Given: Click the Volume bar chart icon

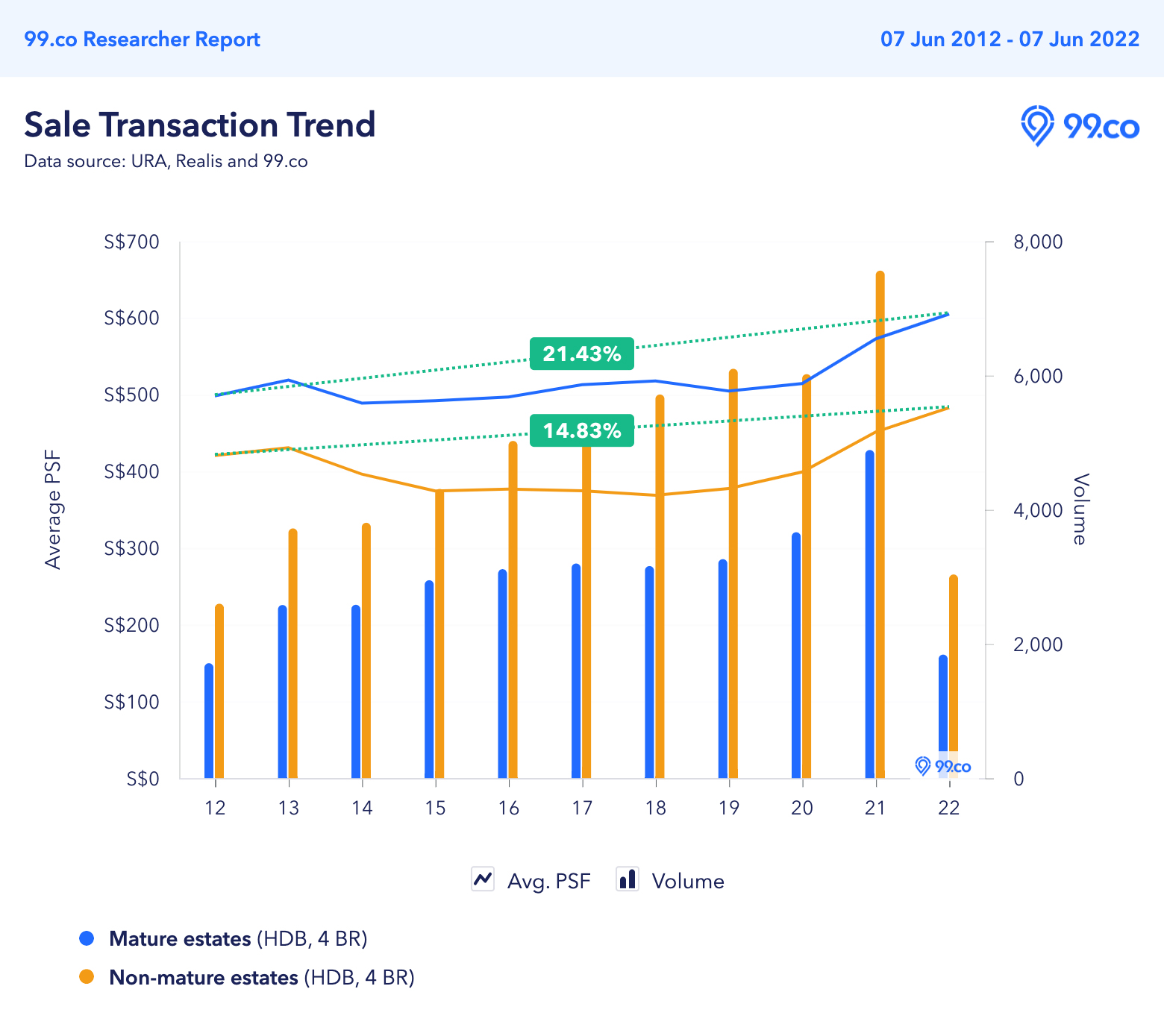Looking at the screenshot, I should pos(628,879).
